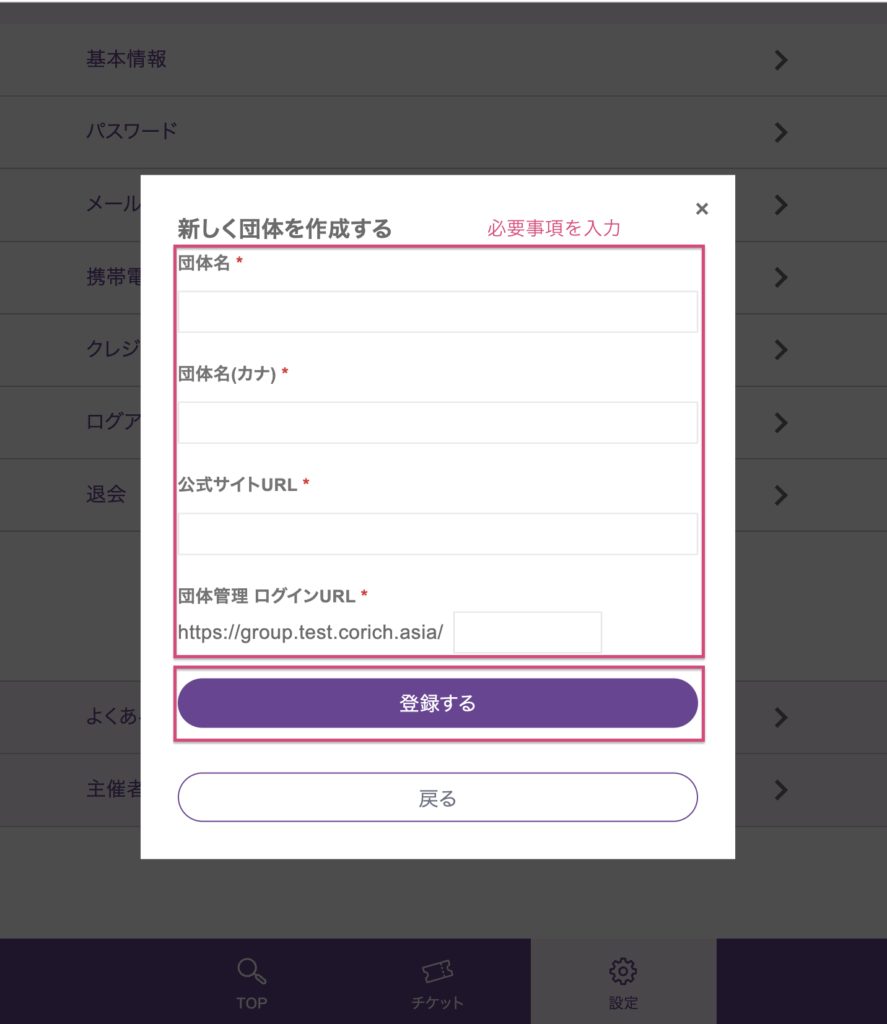Click the 公式サイトURL input box
887x1024 pixels.
pos(437,534)
